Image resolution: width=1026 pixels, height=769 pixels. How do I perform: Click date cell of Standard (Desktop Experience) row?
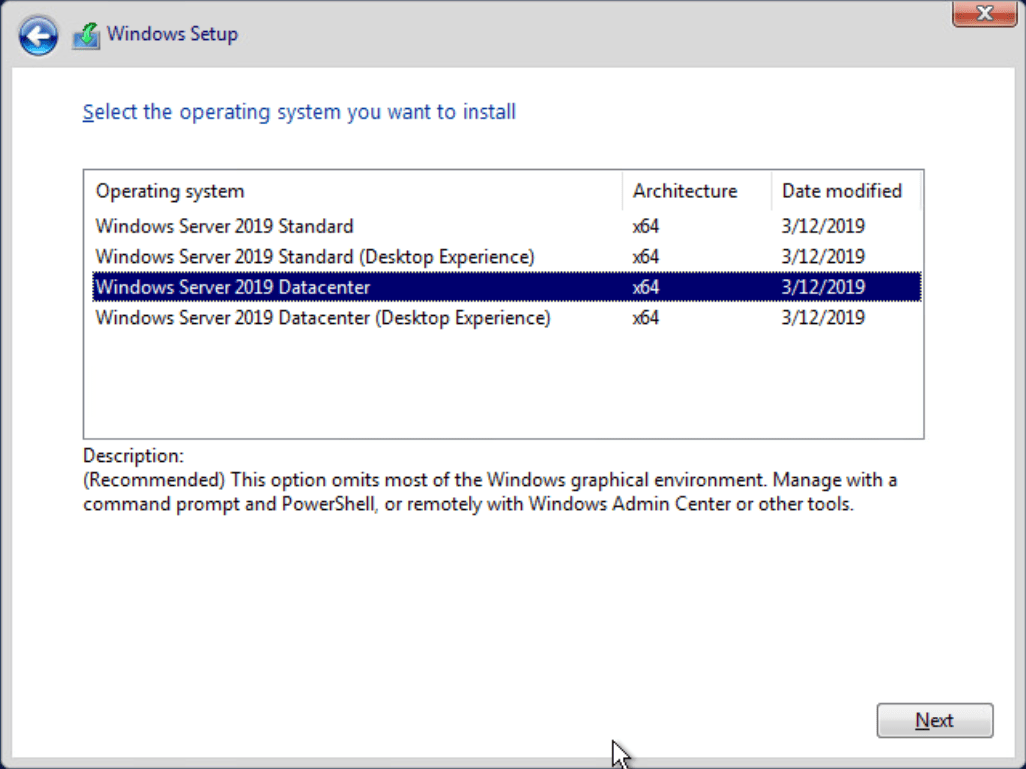823,257
